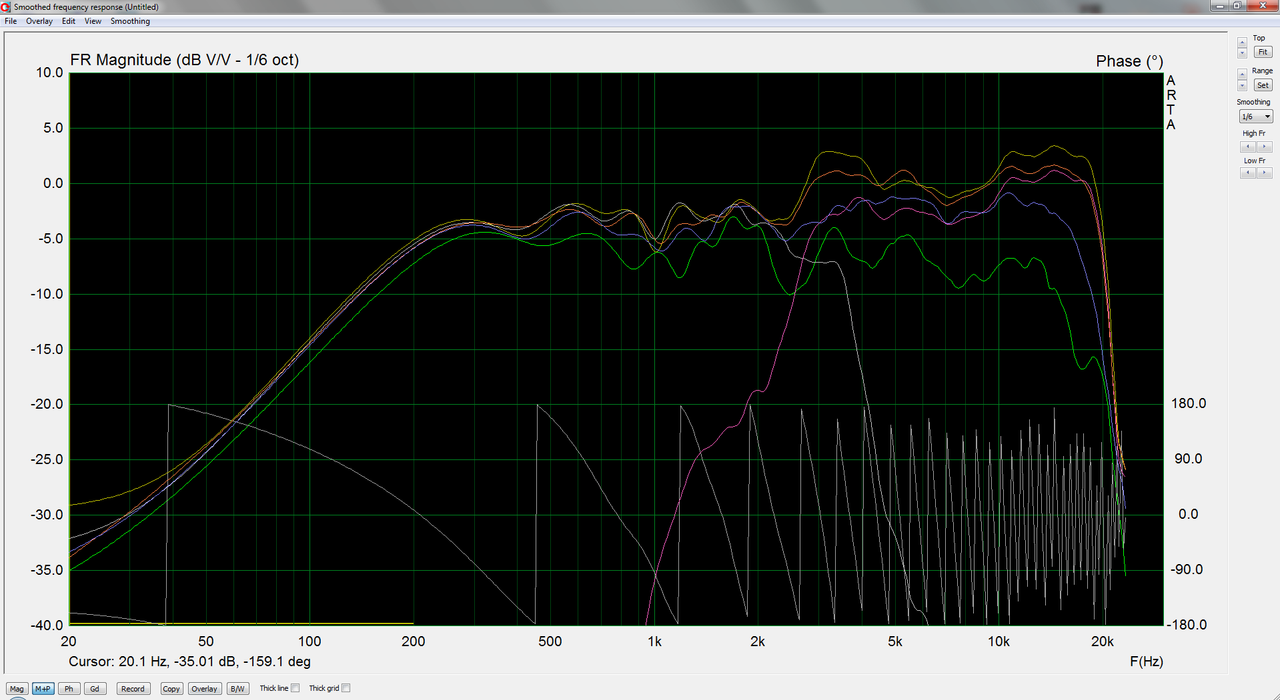Switch to Mag display mode
This screenshot has height=700, width=1280.
(17, 688)
